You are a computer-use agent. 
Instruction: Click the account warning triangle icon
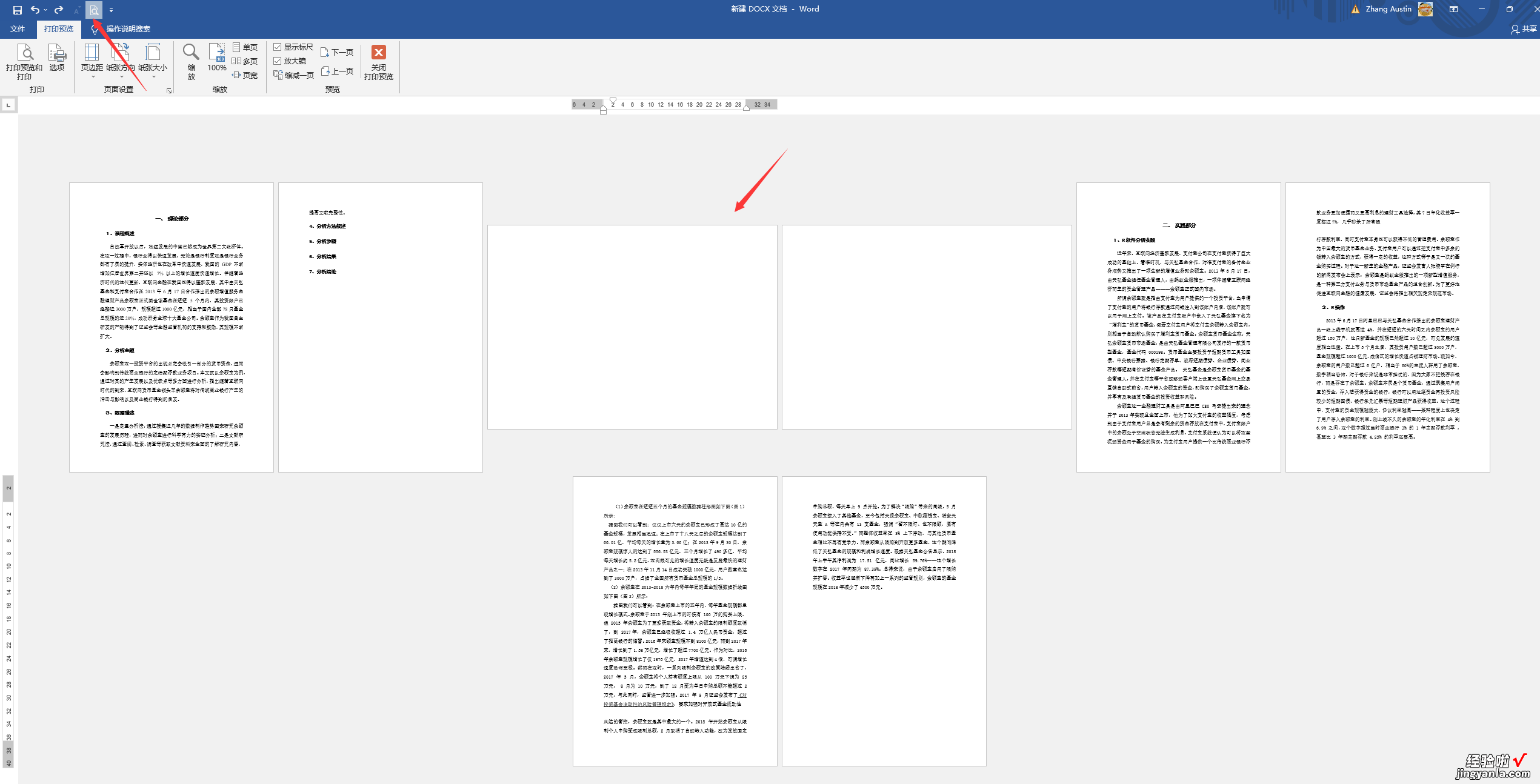[x=1355, y=9]
